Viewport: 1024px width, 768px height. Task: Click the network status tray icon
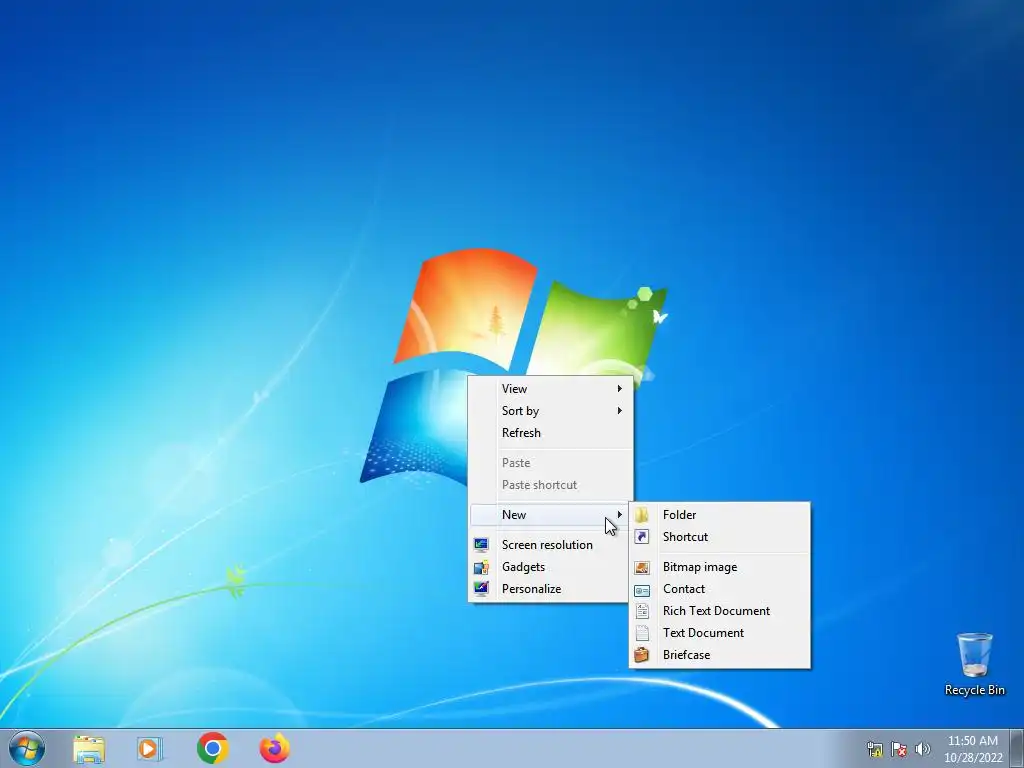874,749
